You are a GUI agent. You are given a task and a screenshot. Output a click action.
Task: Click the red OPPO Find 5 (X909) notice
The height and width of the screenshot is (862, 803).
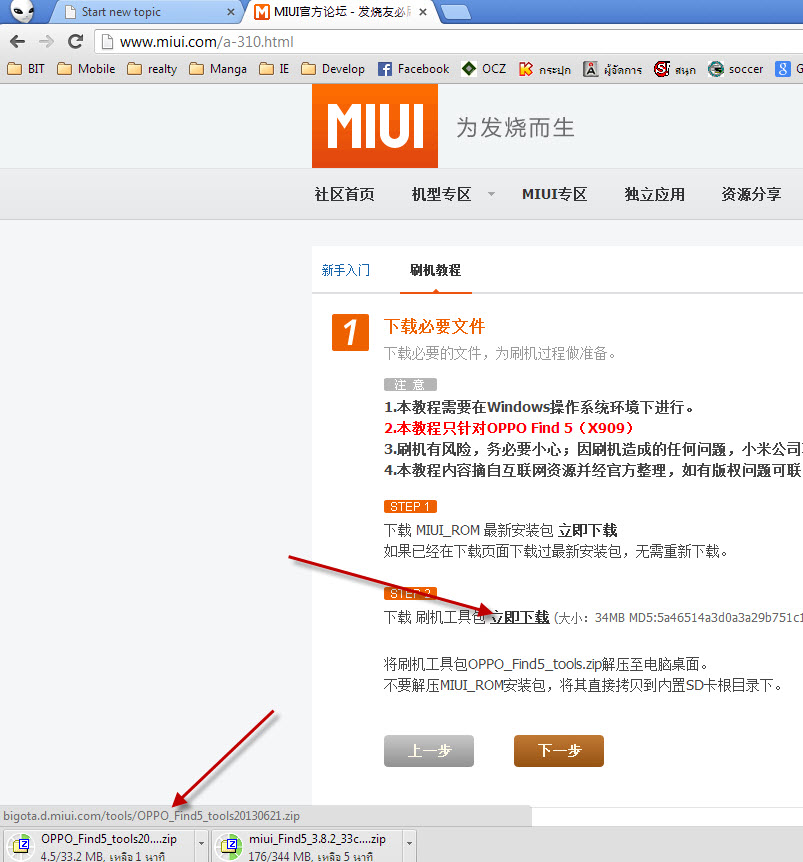509,428
